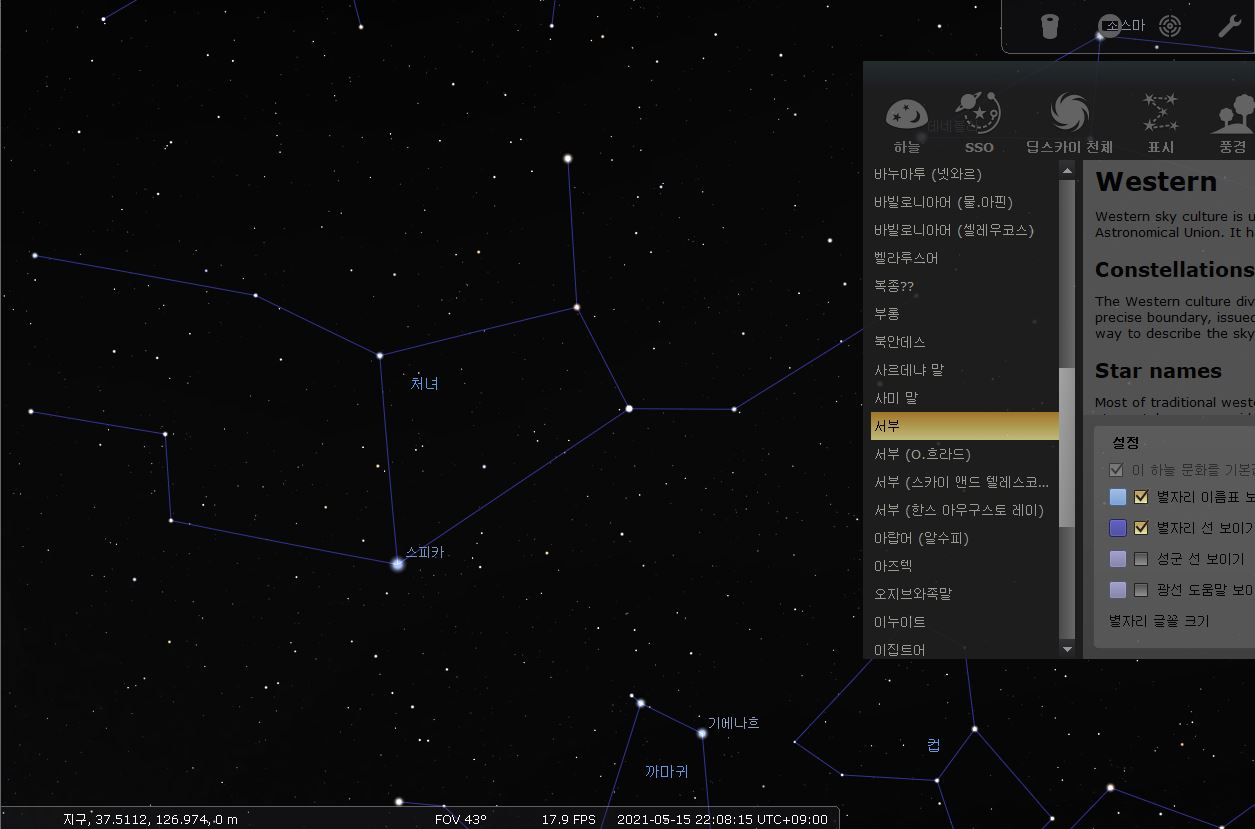Select the highlighted 서부 sky culture
The image size is (1255, 829).
click(x=964, y=426)
